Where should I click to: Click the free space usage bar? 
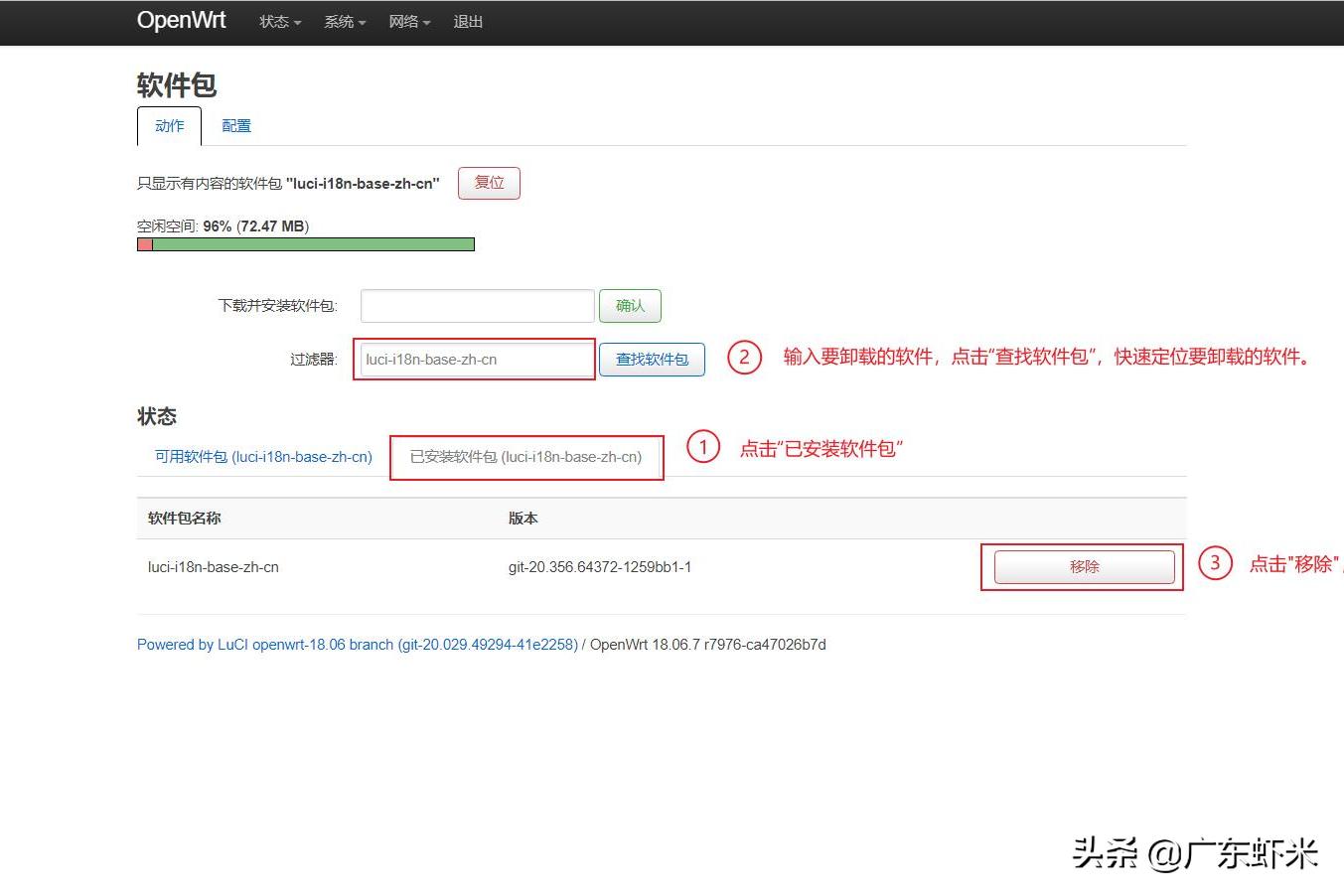tap(305, 243)
